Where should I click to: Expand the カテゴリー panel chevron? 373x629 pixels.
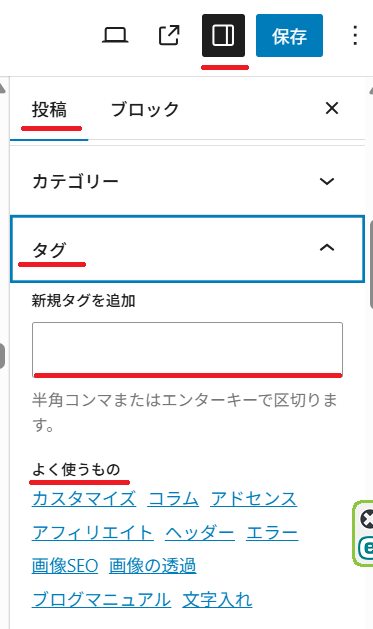[x=327, y=181]
